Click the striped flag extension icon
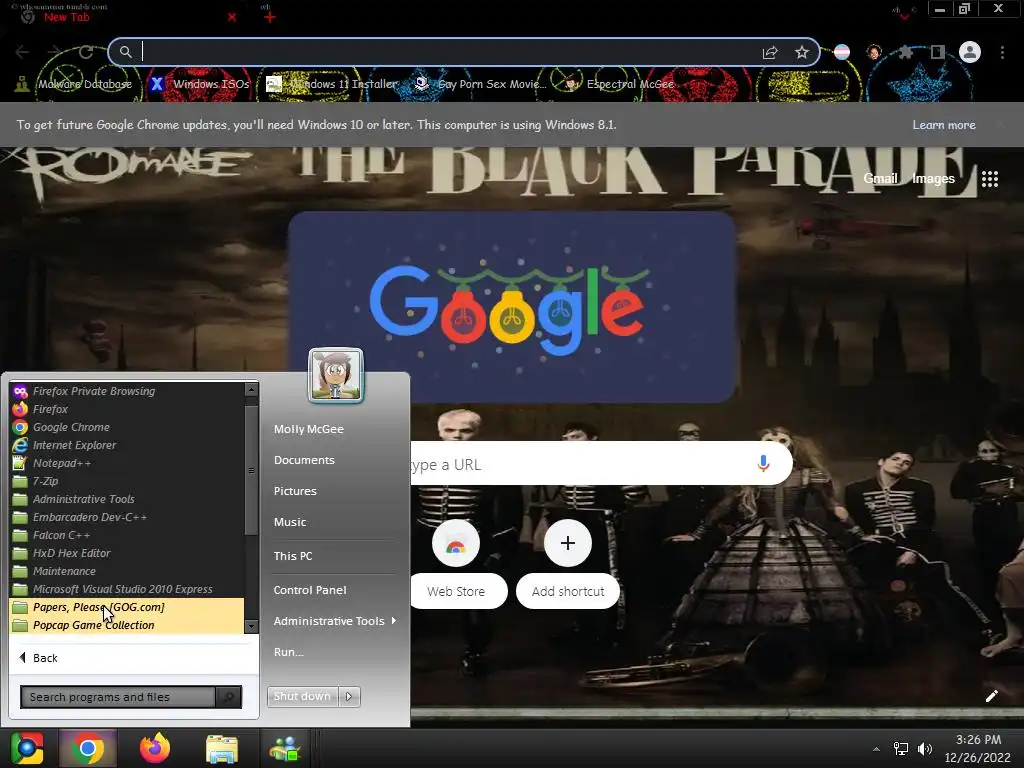Viewport: 1024px width, 768px height. (842, 52)
